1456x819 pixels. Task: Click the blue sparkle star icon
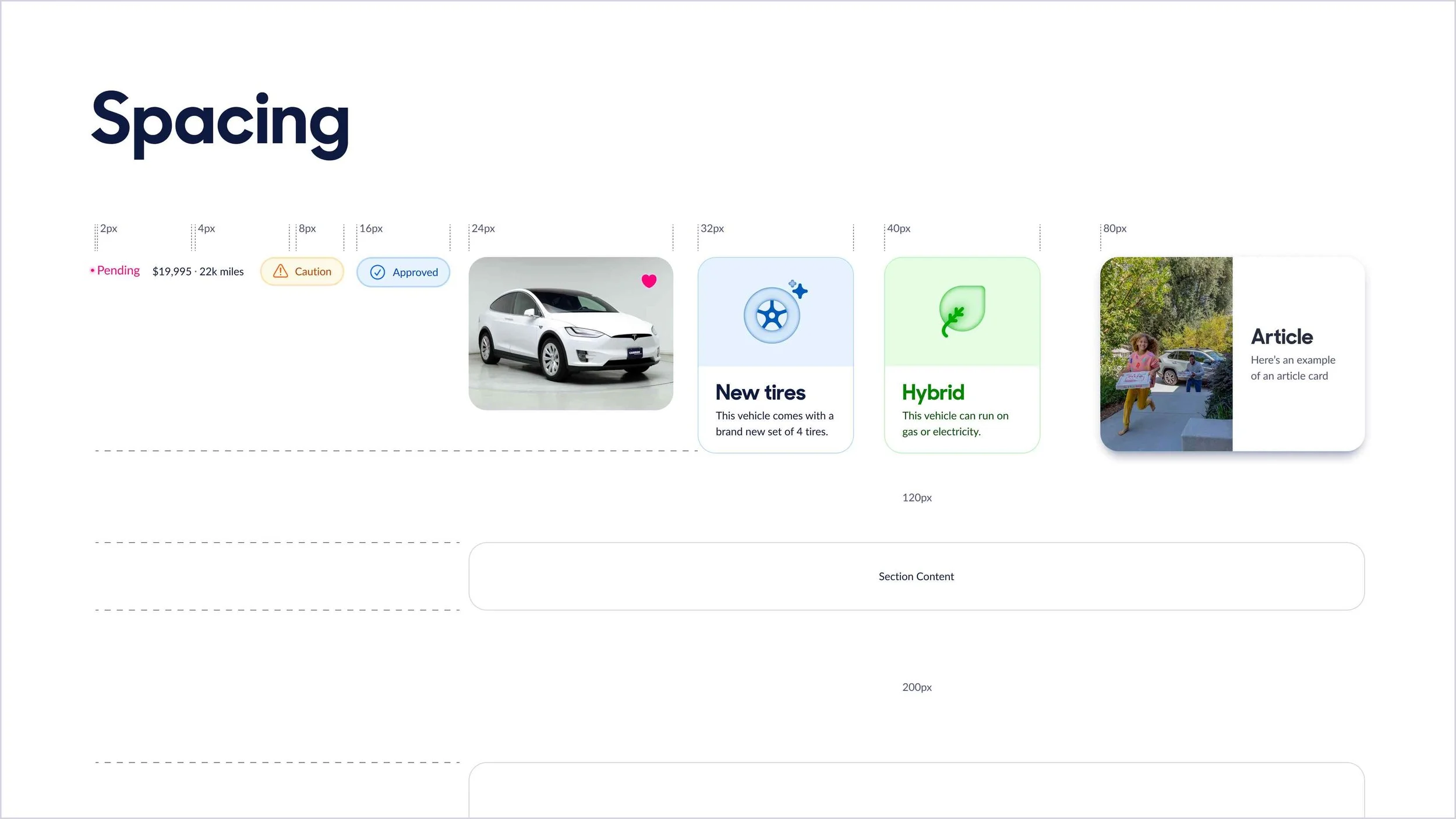click(800, 290)
